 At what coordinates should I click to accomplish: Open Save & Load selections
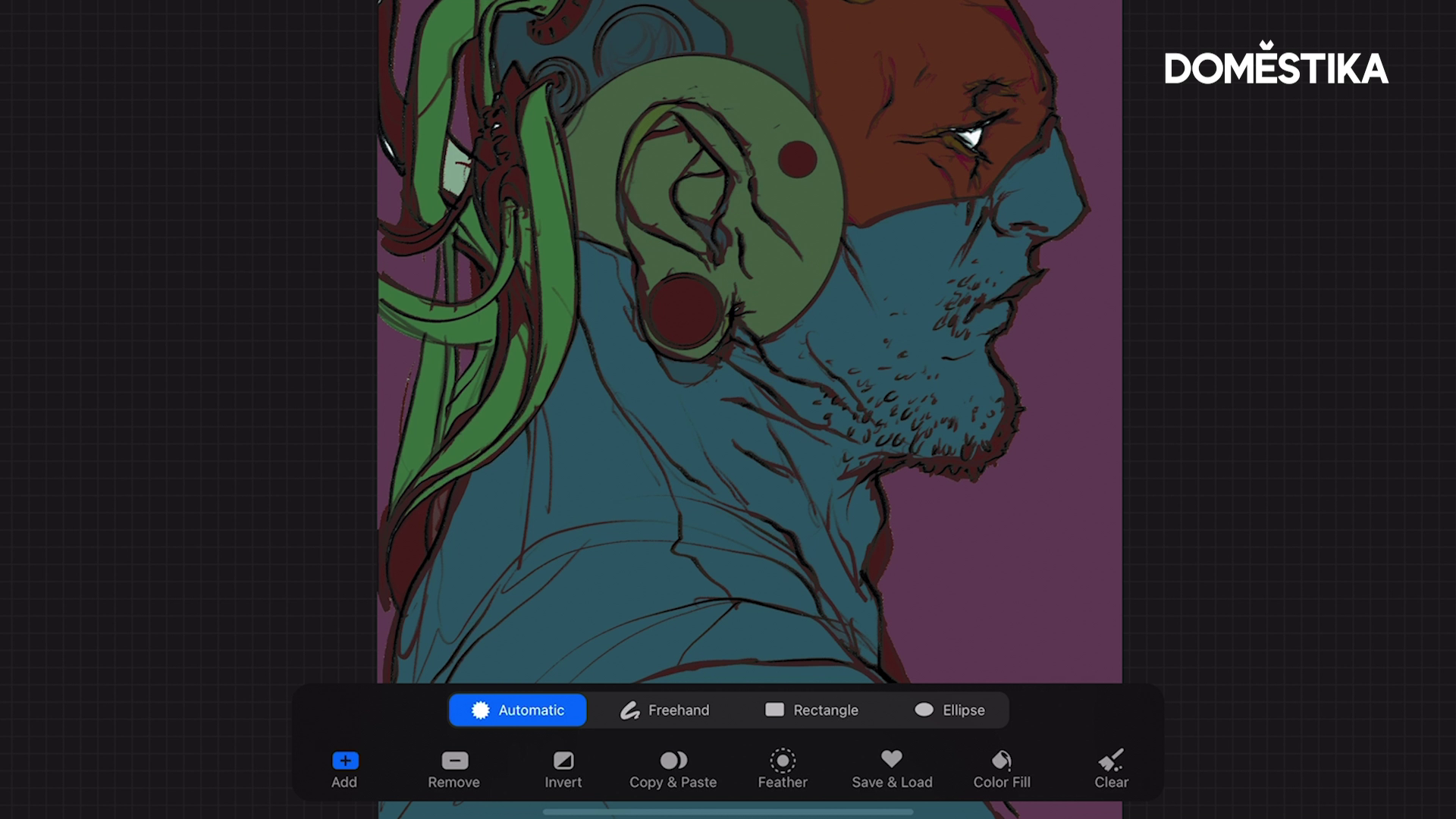click(892, 770)
